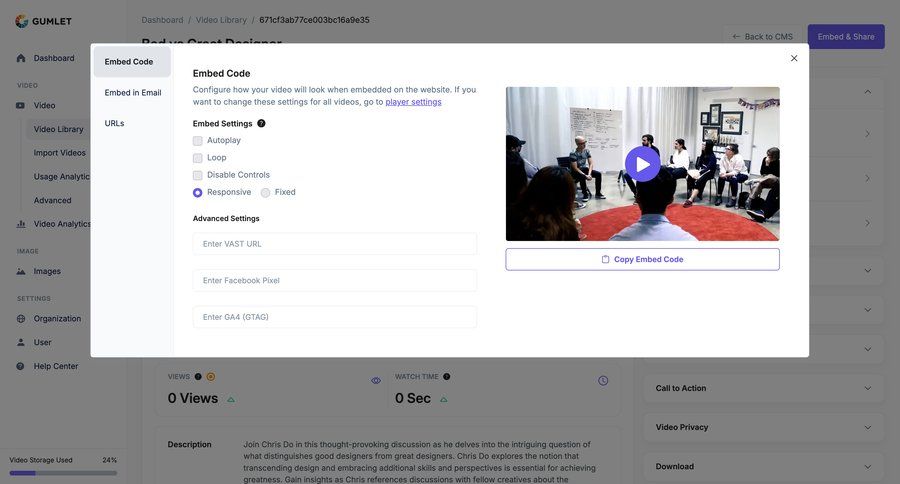Open the URLs tab
The height and width of the screenshot is (484, 900).
coord(115,124)
